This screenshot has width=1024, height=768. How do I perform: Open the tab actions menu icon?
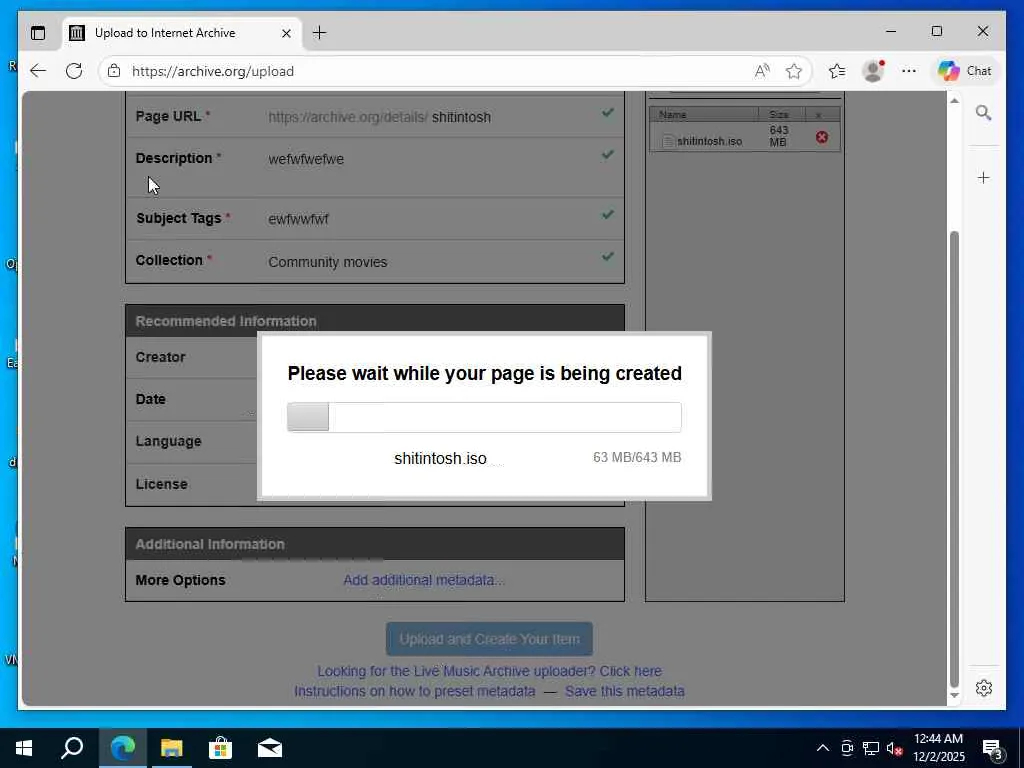(x=38, y=33)
